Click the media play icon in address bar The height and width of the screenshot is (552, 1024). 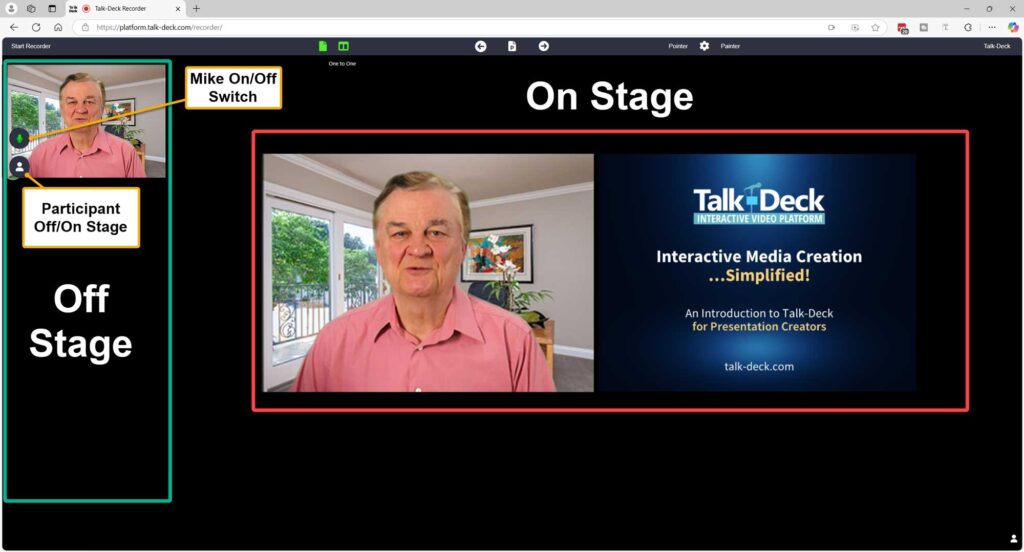click(x=855, y=27)
